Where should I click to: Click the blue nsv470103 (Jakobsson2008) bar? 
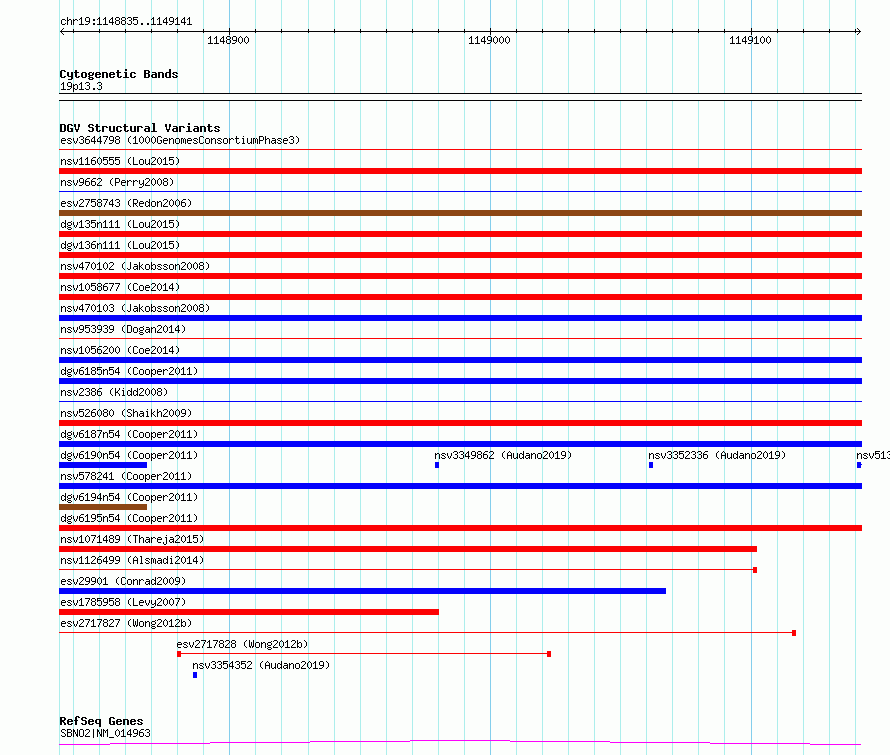click(460, 318)
